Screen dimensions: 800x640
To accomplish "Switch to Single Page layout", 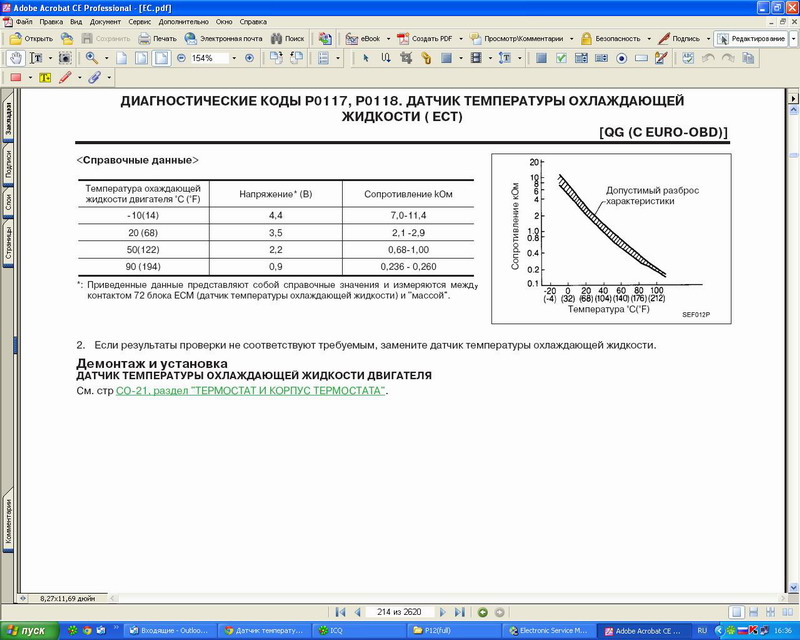I will (736, 612).
